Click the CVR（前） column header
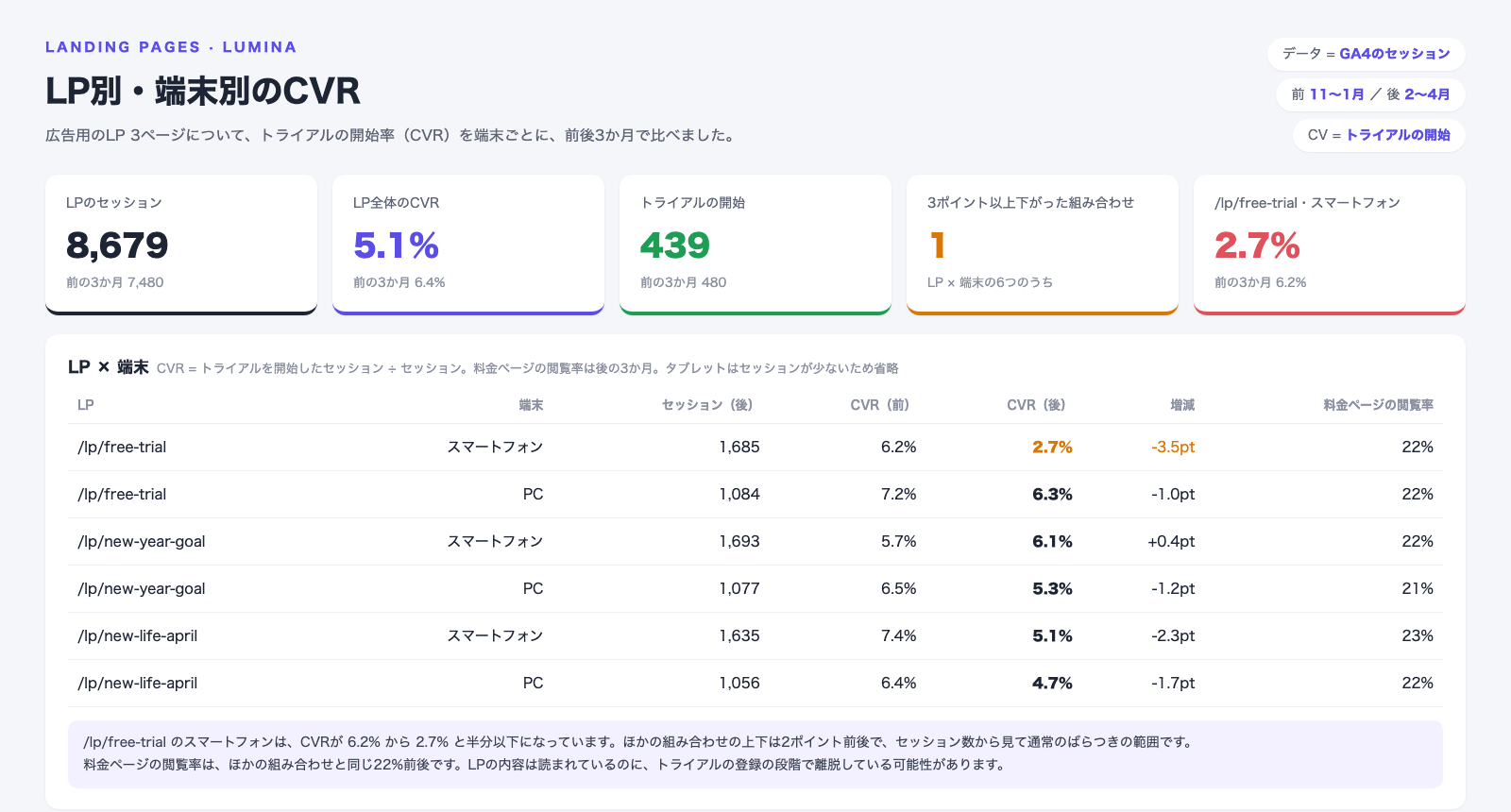 880,405
